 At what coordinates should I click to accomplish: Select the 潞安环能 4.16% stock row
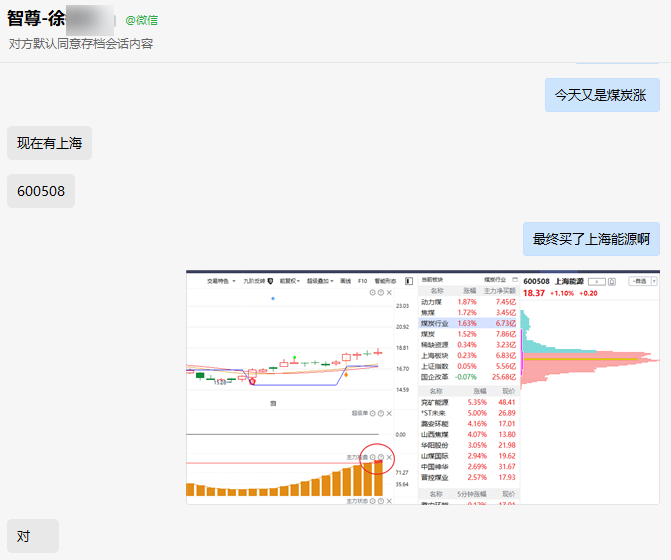click(x=469, y=424)
